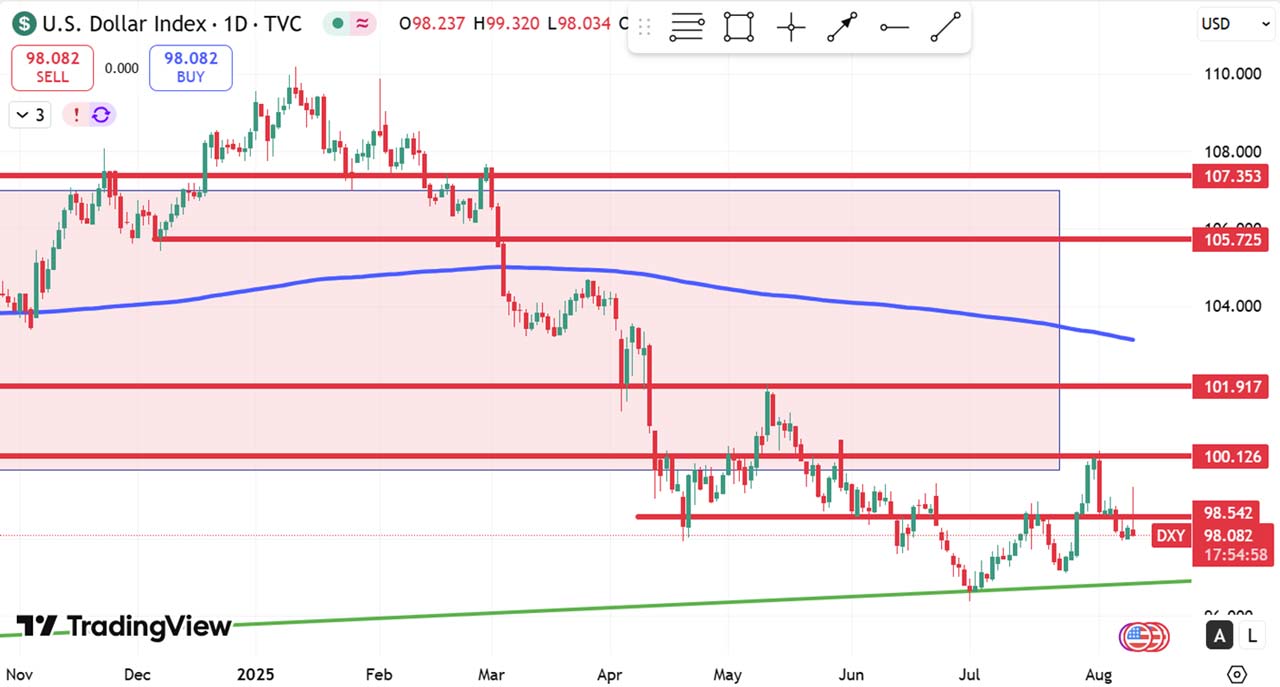The height and width of the screenshot is (687, 1280).
Task: Select the arrow drawing tool
Action: click(x=842, y=28)
